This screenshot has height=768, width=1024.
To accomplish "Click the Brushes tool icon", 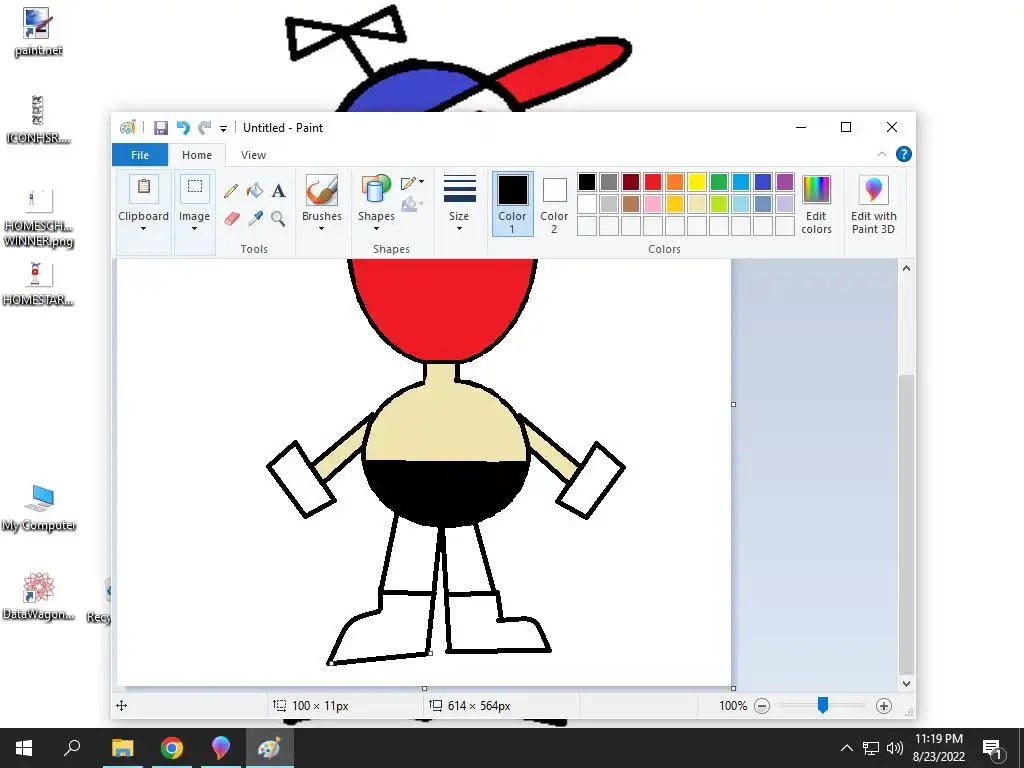I will (x=322, y=190).
